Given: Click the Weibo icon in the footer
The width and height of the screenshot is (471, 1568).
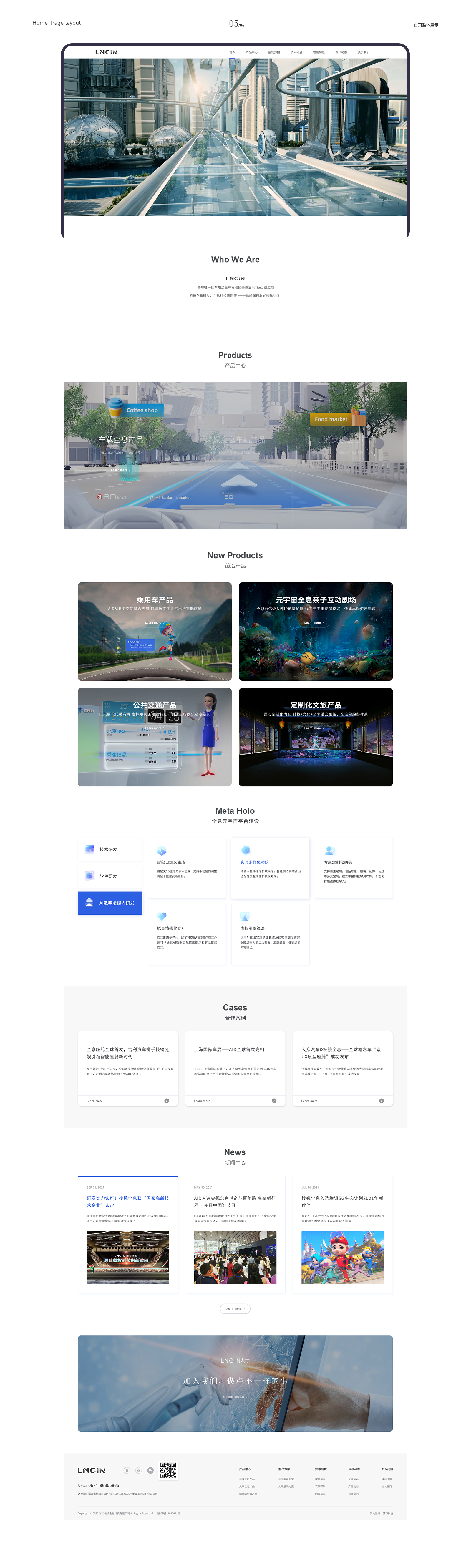Looking at the screenshot, I should 139,1470.
